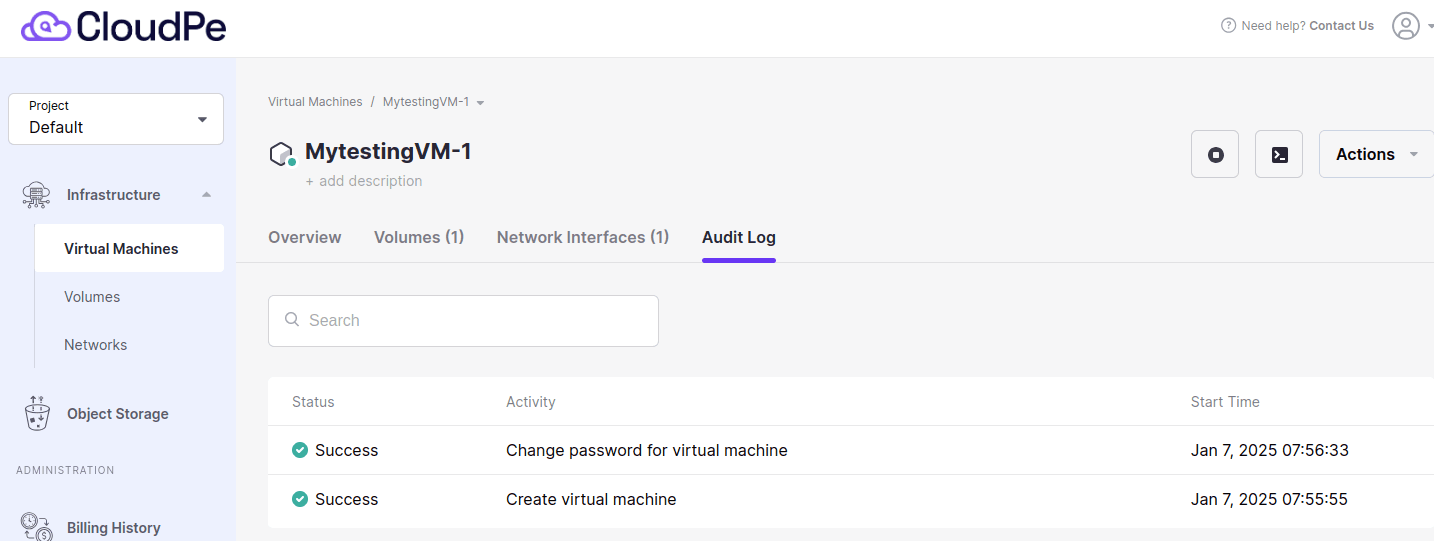Click the VM hexagon status icon
Image resolution: width=1434 pixels, height=541 pixels.
pos(283,155)
